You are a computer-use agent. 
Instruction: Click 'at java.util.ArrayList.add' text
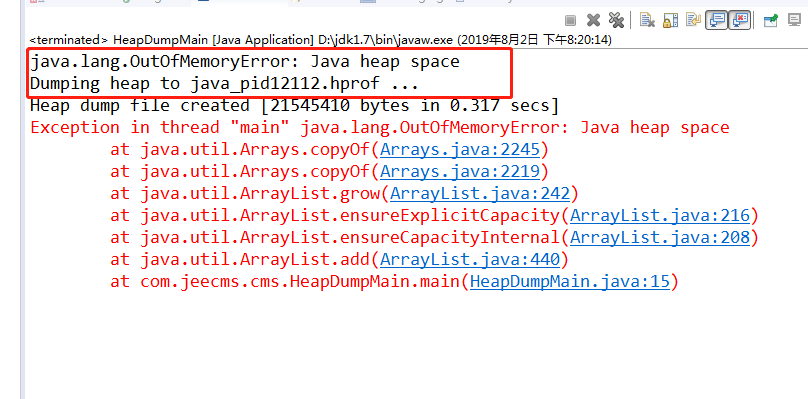coord(240,260)
